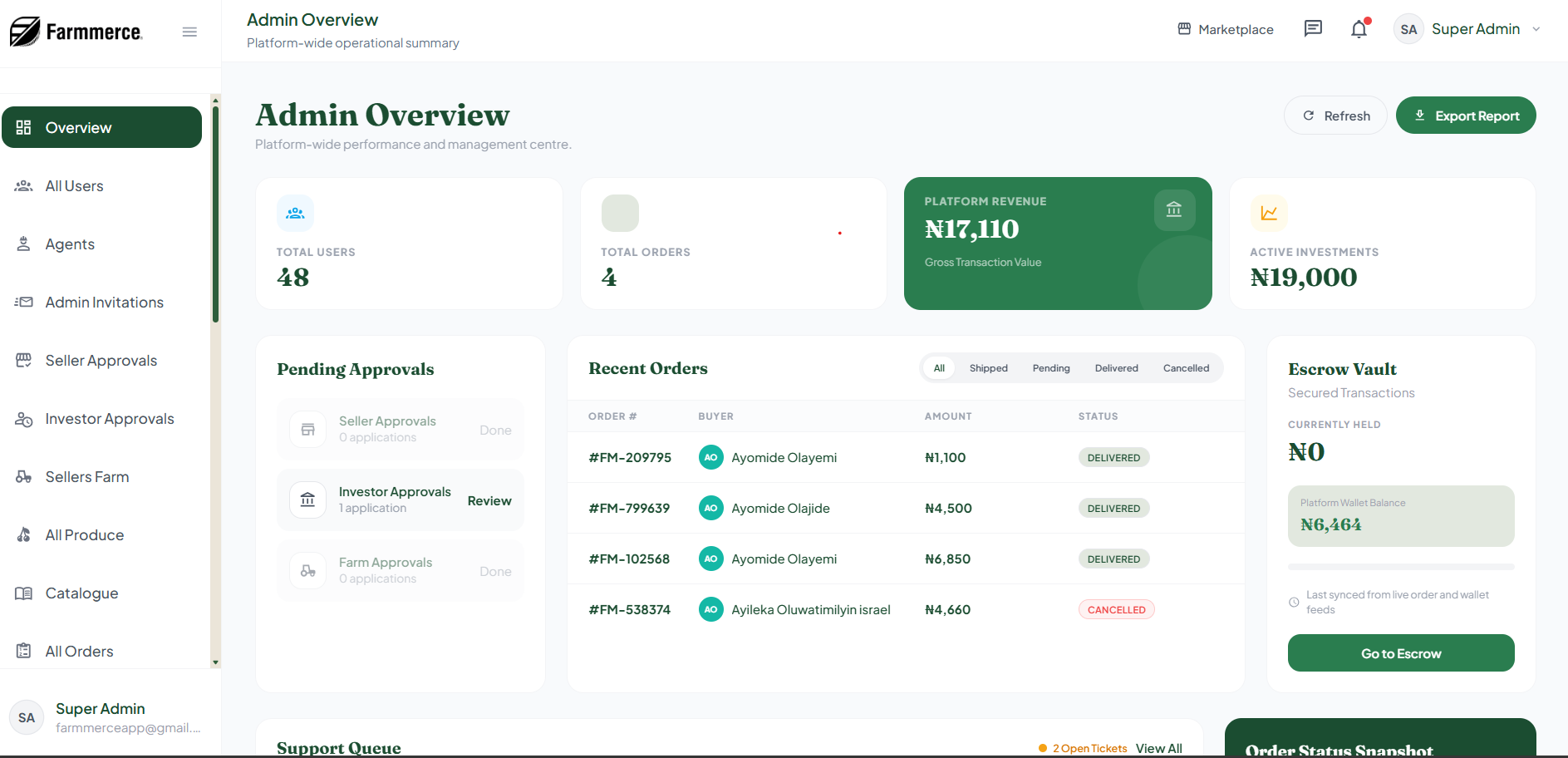Viewport: 1568px width, 758px height.
Task: Click the Investor Approvals bank icon
Action: [307, 500]
